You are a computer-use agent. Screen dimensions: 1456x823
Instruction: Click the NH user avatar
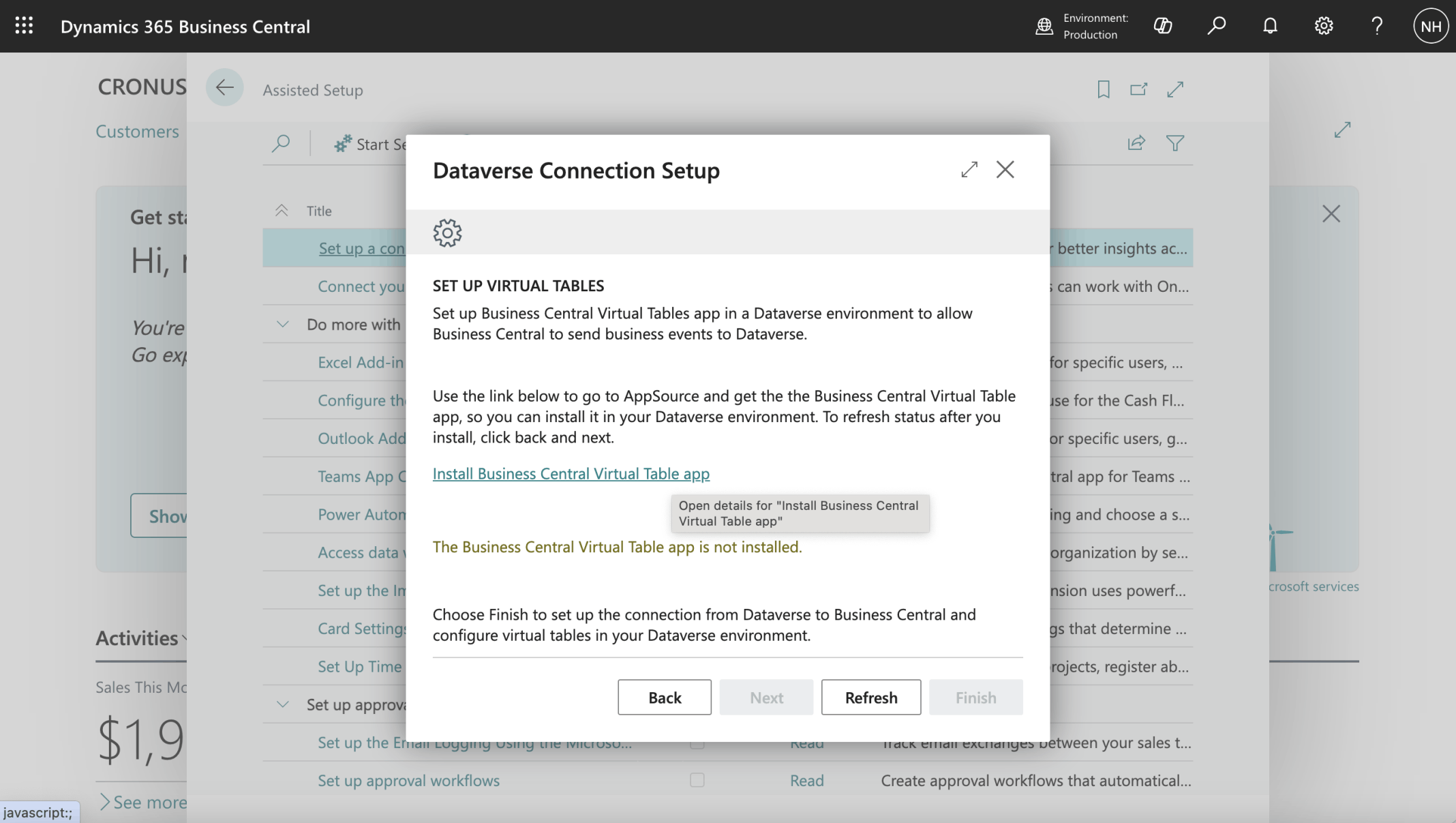click(1430, 26)
